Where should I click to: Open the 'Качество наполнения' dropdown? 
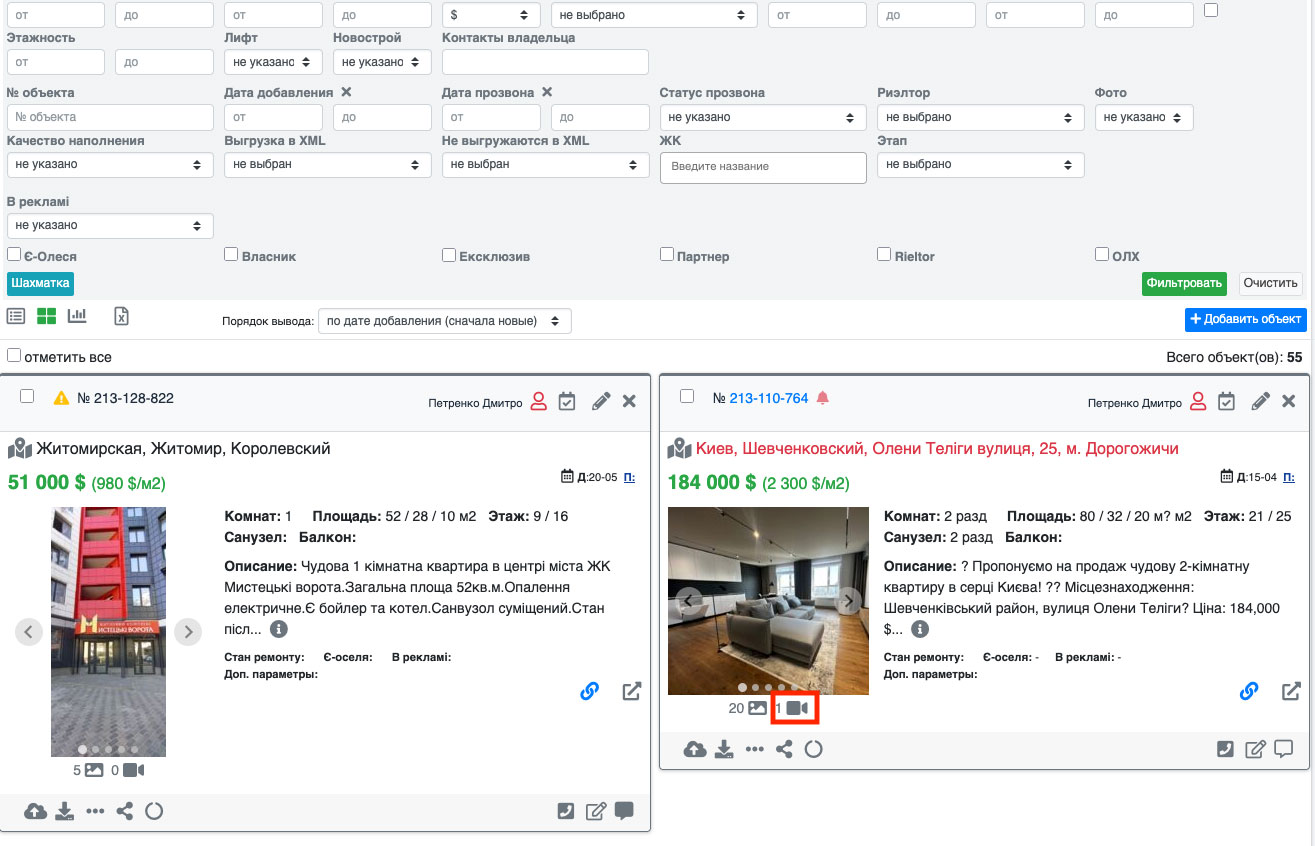109,165
